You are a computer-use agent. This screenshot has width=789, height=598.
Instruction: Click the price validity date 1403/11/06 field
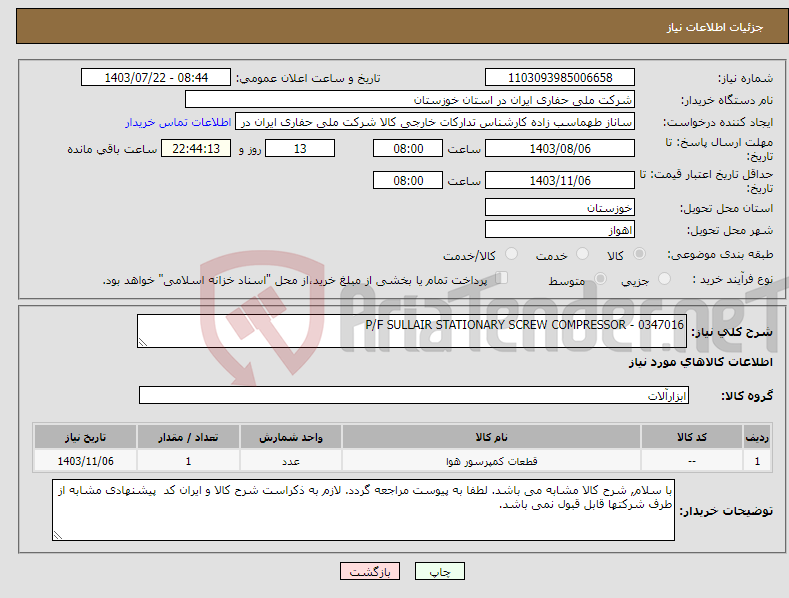click(560, 180)
